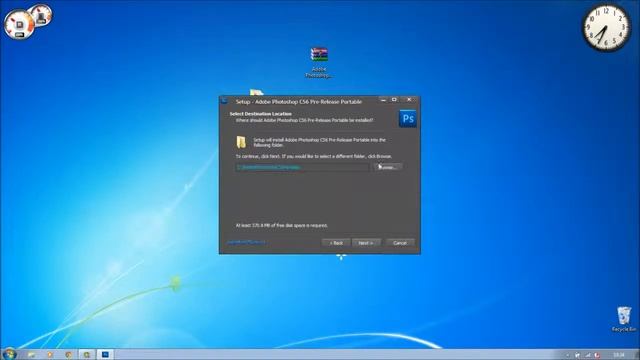Click the Setup window title bar icon
640x360 pixels.
224,100
